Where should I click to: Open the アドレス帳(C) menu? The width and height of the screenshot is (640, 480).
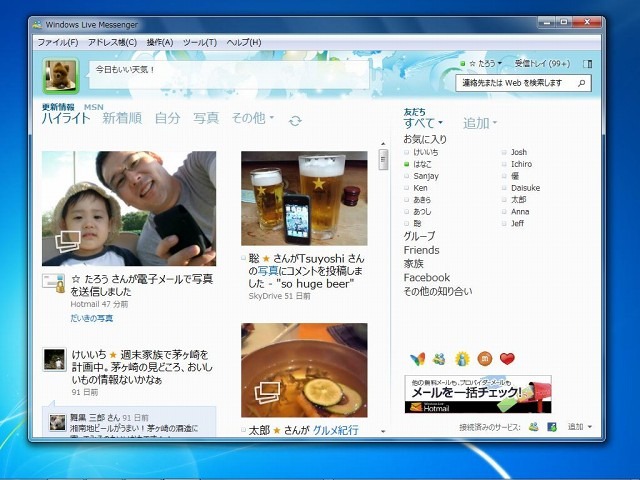(112, 42)
